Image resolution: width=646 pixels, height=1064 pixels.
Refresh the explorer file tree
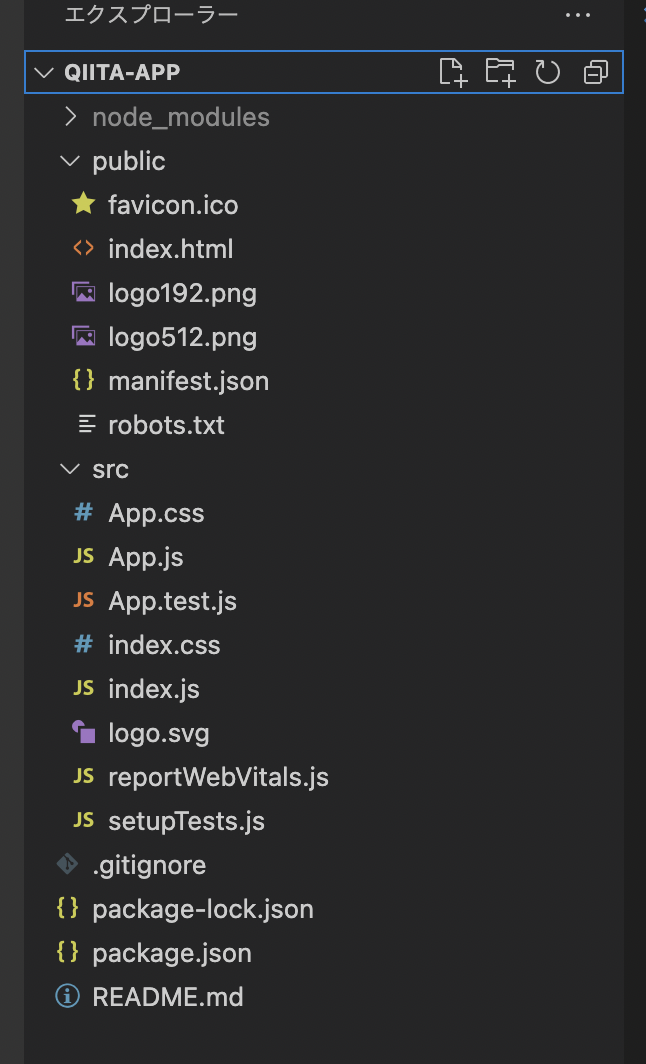(x=547, y=72)
